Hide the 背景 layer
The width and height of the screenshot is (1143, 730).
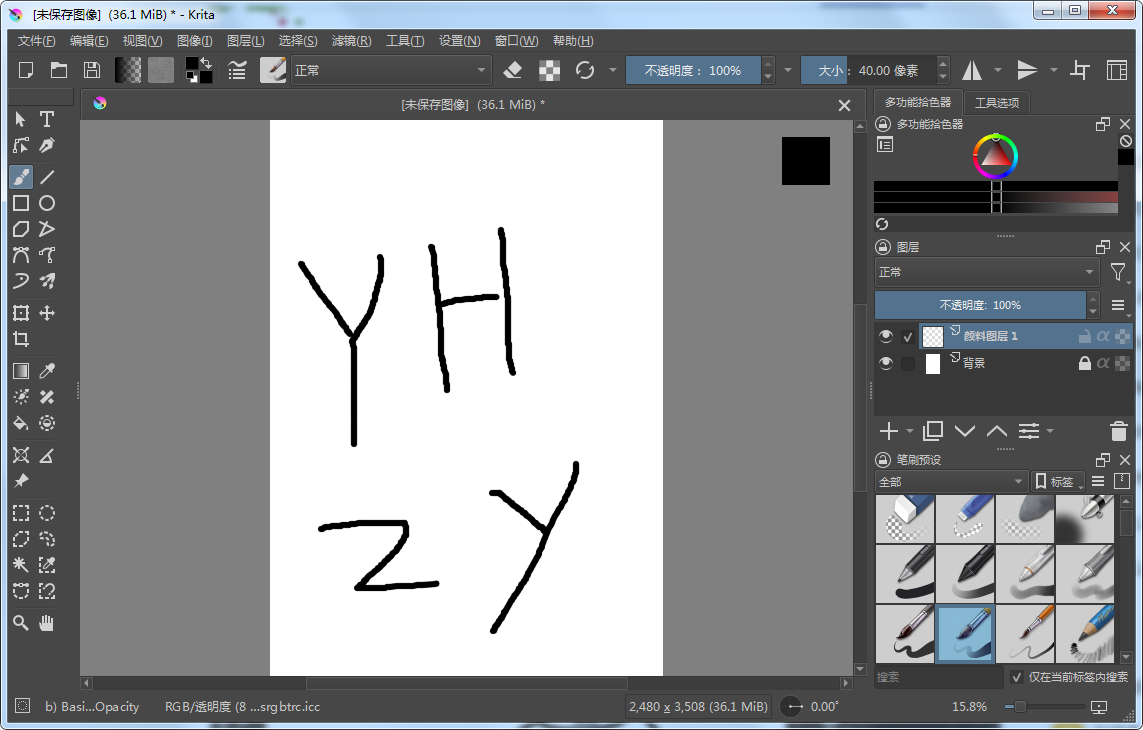885,363
